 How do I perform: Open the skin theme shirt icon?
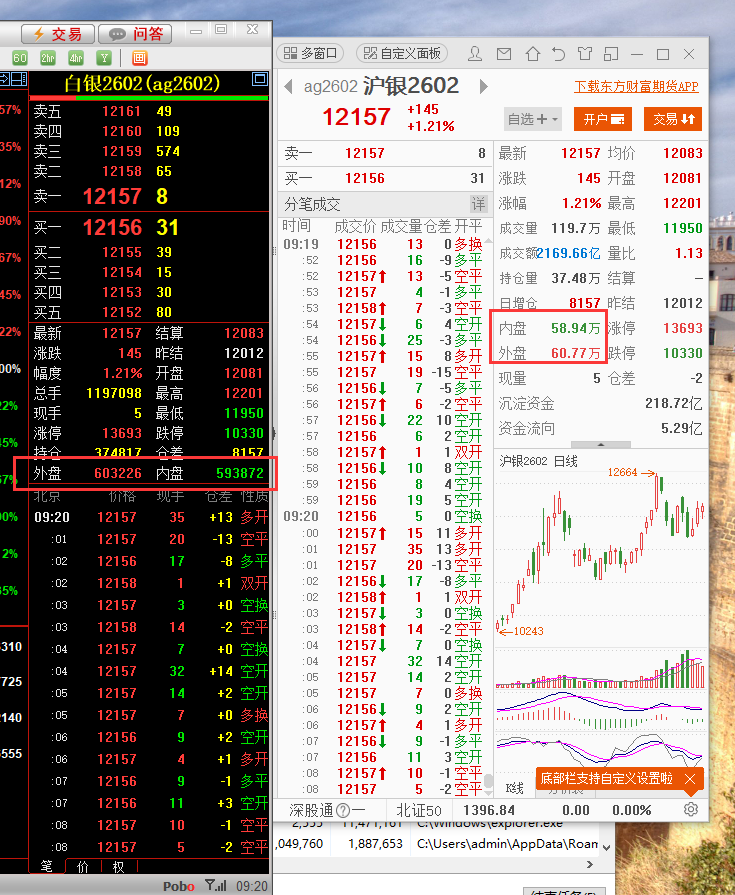(584, 53)
